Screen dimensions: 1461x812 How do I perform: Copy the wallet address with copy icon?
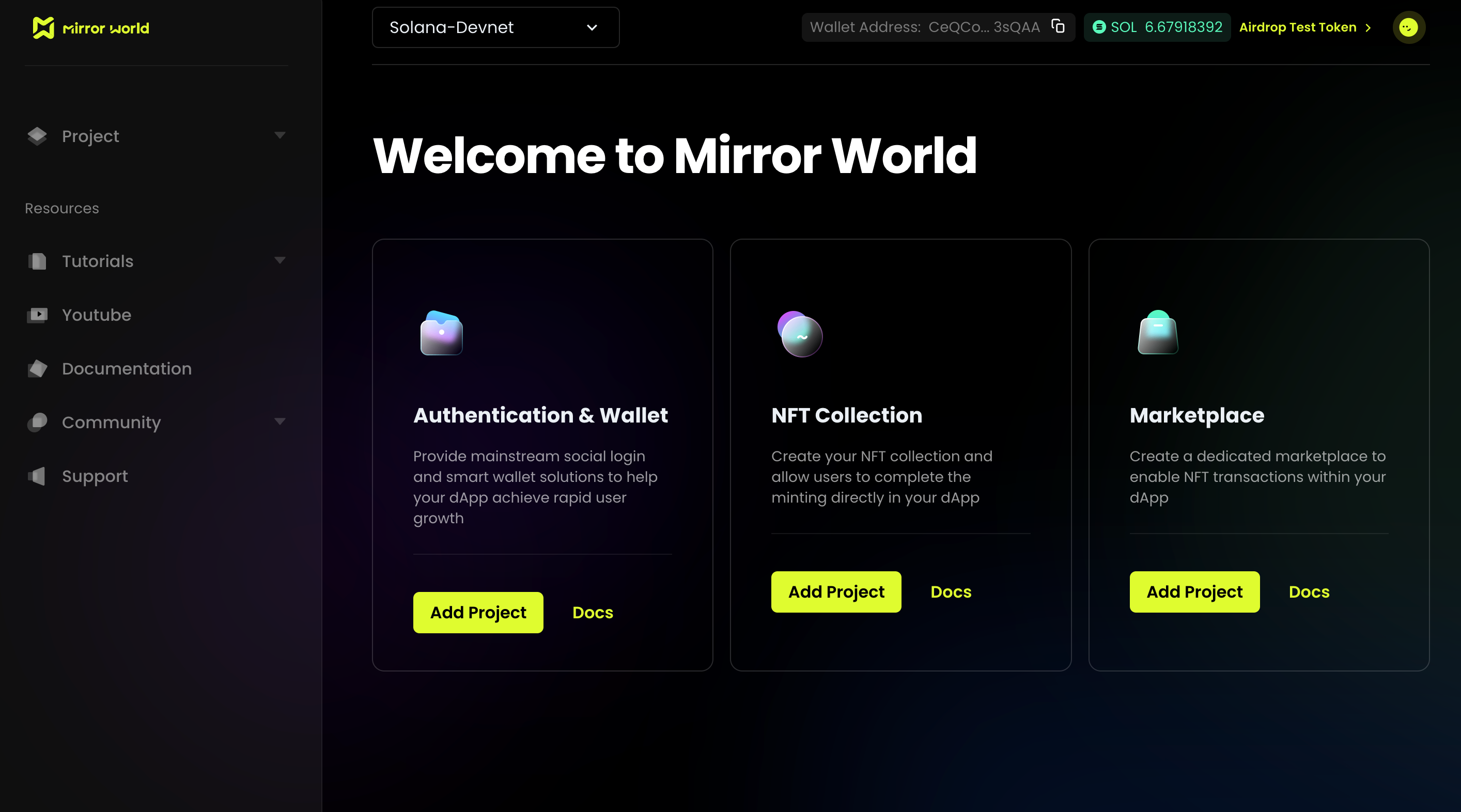[1058, 26]
